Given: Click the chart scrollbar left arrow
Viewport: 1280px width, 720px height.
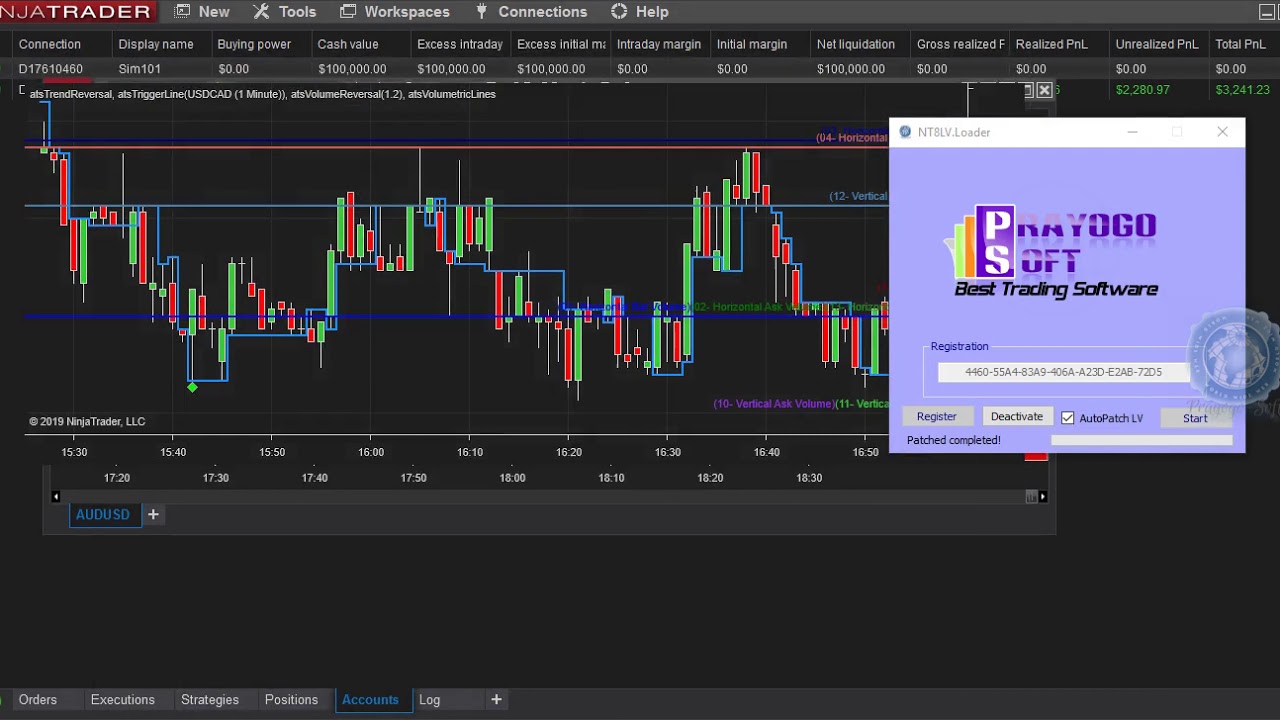Looking at the screenshot, I should pos(55,496).
